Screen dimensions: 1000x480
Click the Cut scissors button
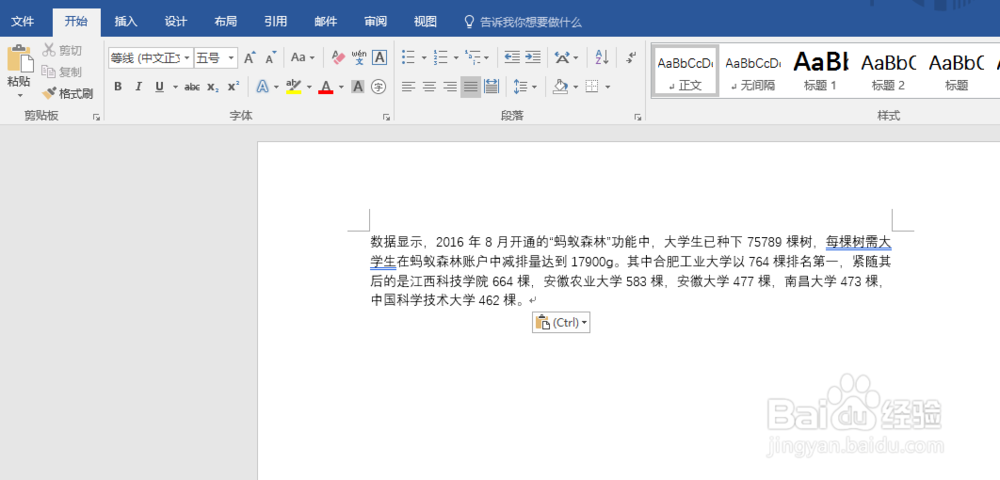pyautogui.click(x=62, y=50)
